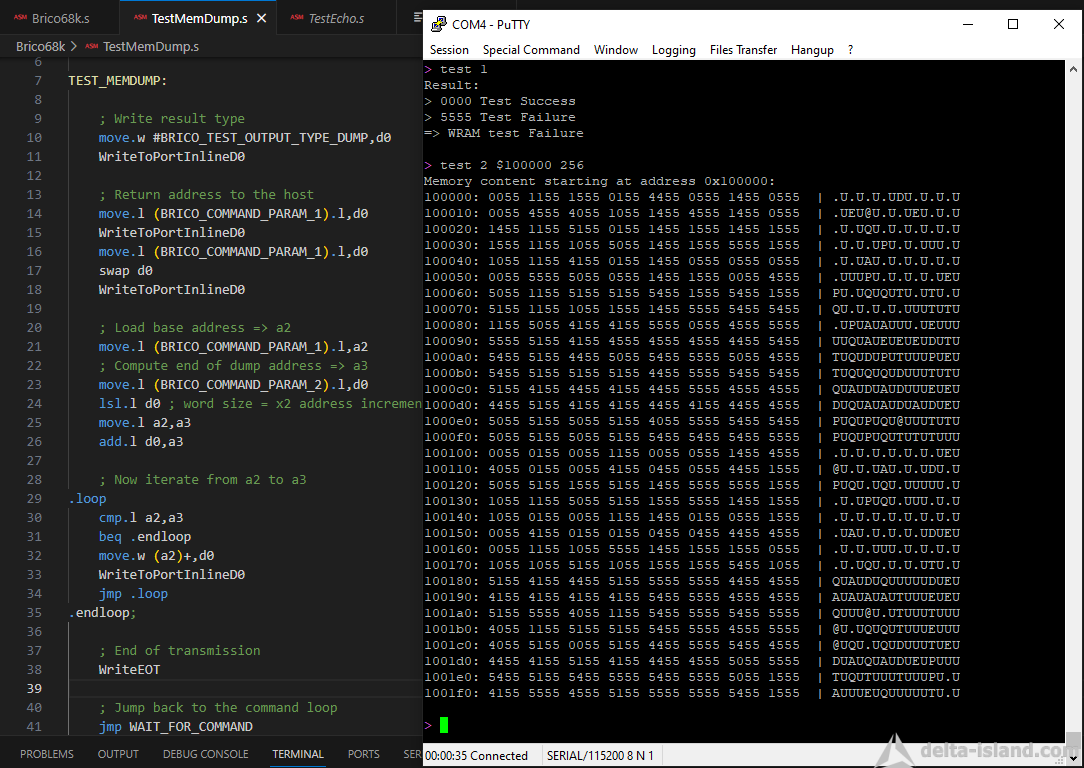Click the Brico68k breadcrumb folder
The image size is (1084, 768).
tap(41, 46)
